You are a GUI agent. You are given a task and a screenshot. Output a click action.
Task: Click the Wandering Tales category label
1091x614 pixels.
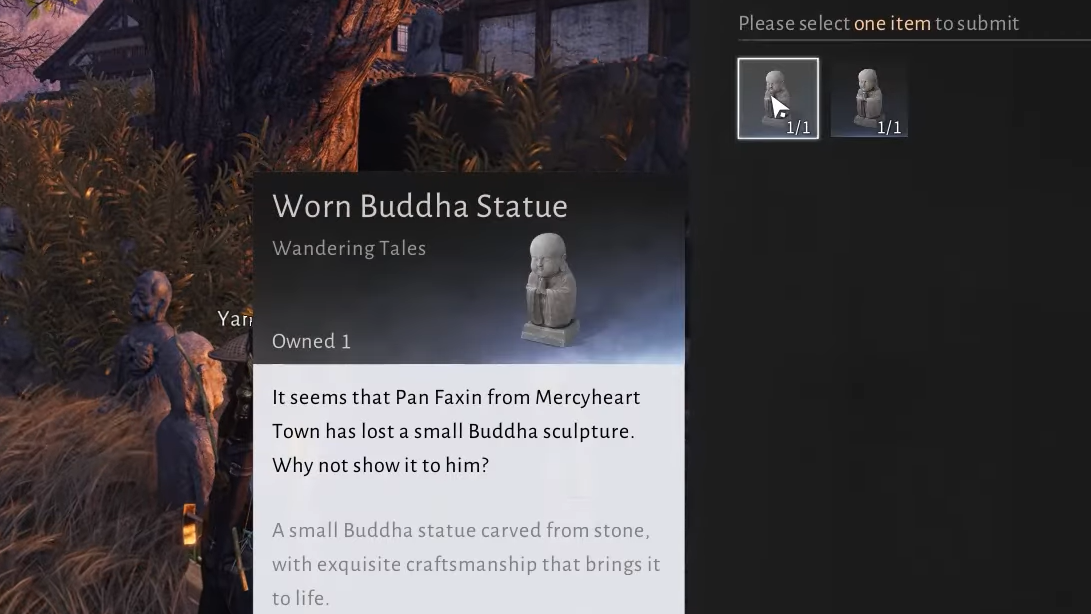[x=349, y=249]
